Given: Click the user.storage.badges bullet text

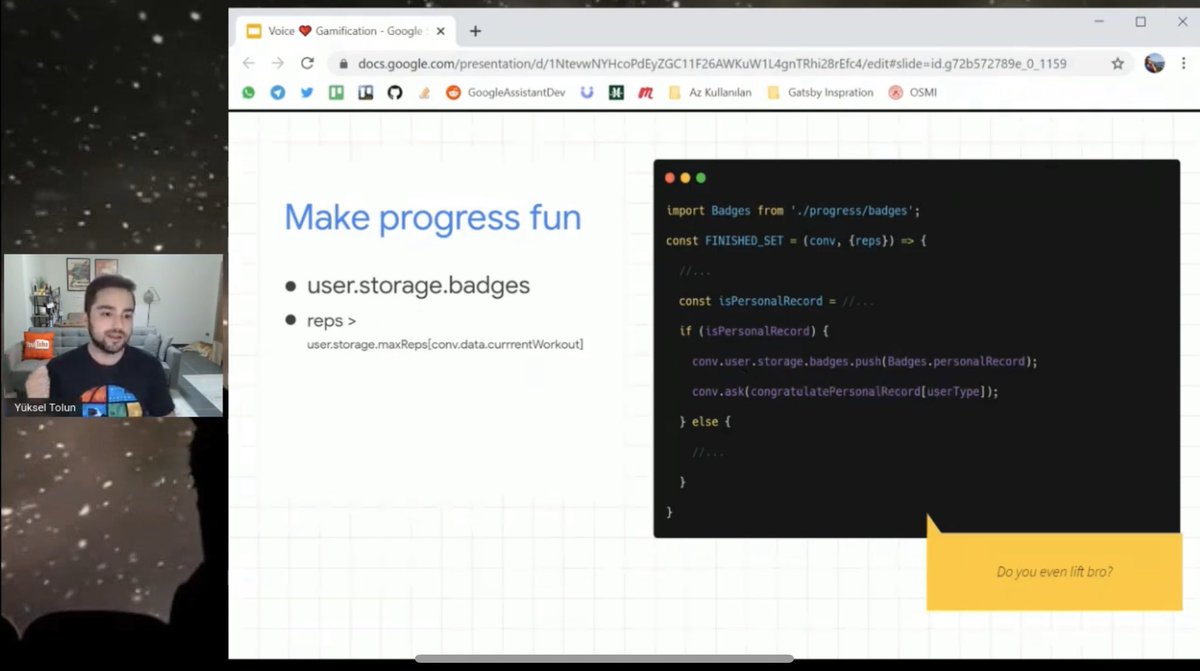Looking at the screenshot, I should [418, 285].
